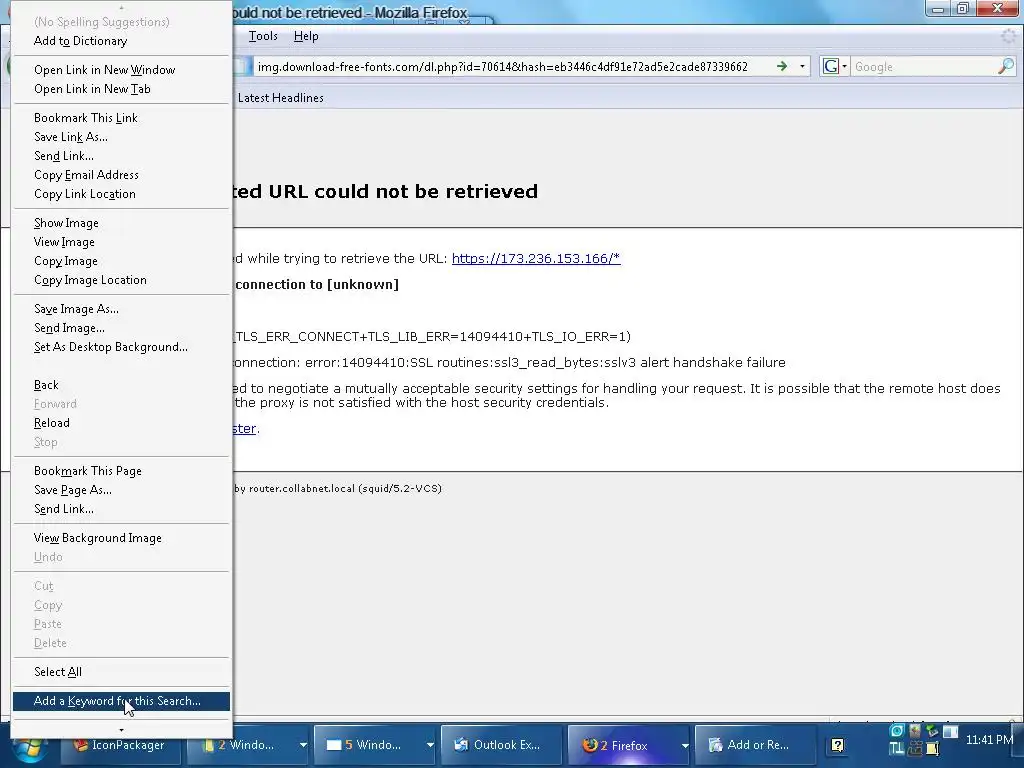1024x768 pixels.
Task: Choose Add to Dictionary
Action: pyautogui.click(x=121, y=40)
